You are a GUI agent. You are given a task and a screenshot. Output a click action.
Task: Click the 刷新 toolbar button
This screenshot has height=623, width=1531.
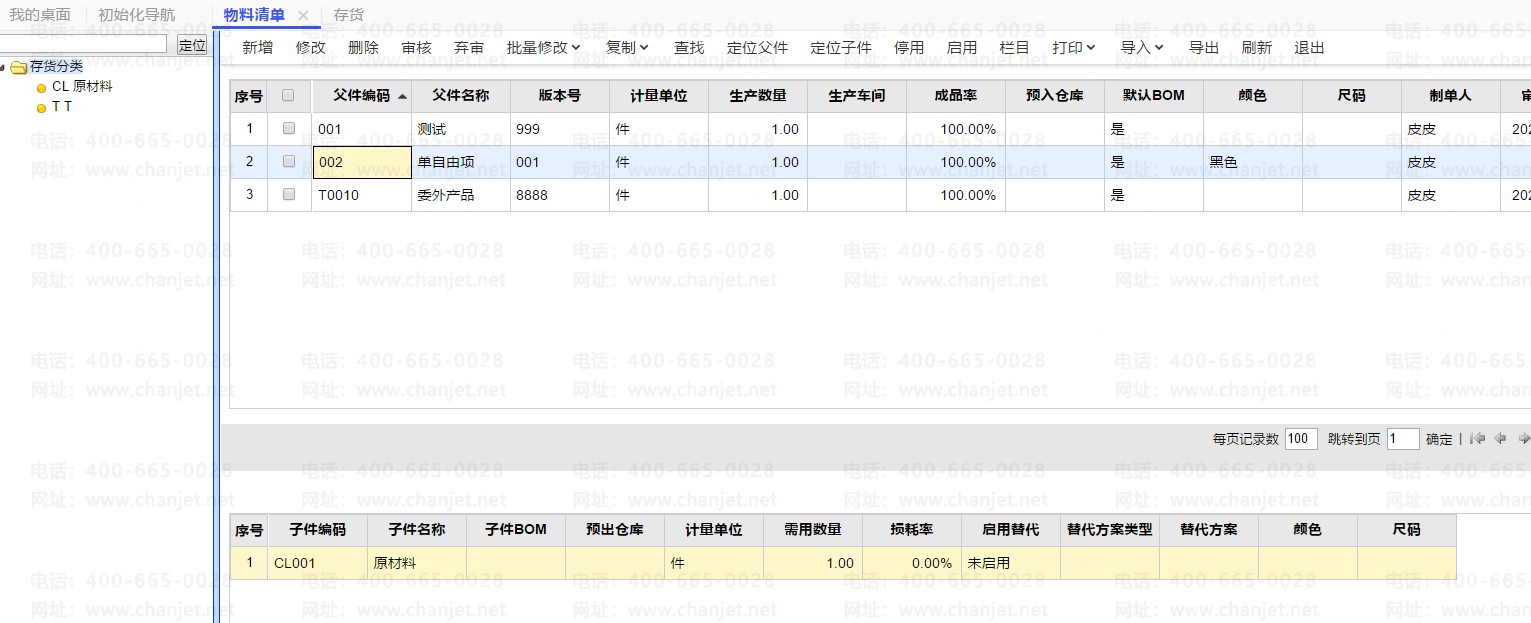click(x=1257, y=47)
